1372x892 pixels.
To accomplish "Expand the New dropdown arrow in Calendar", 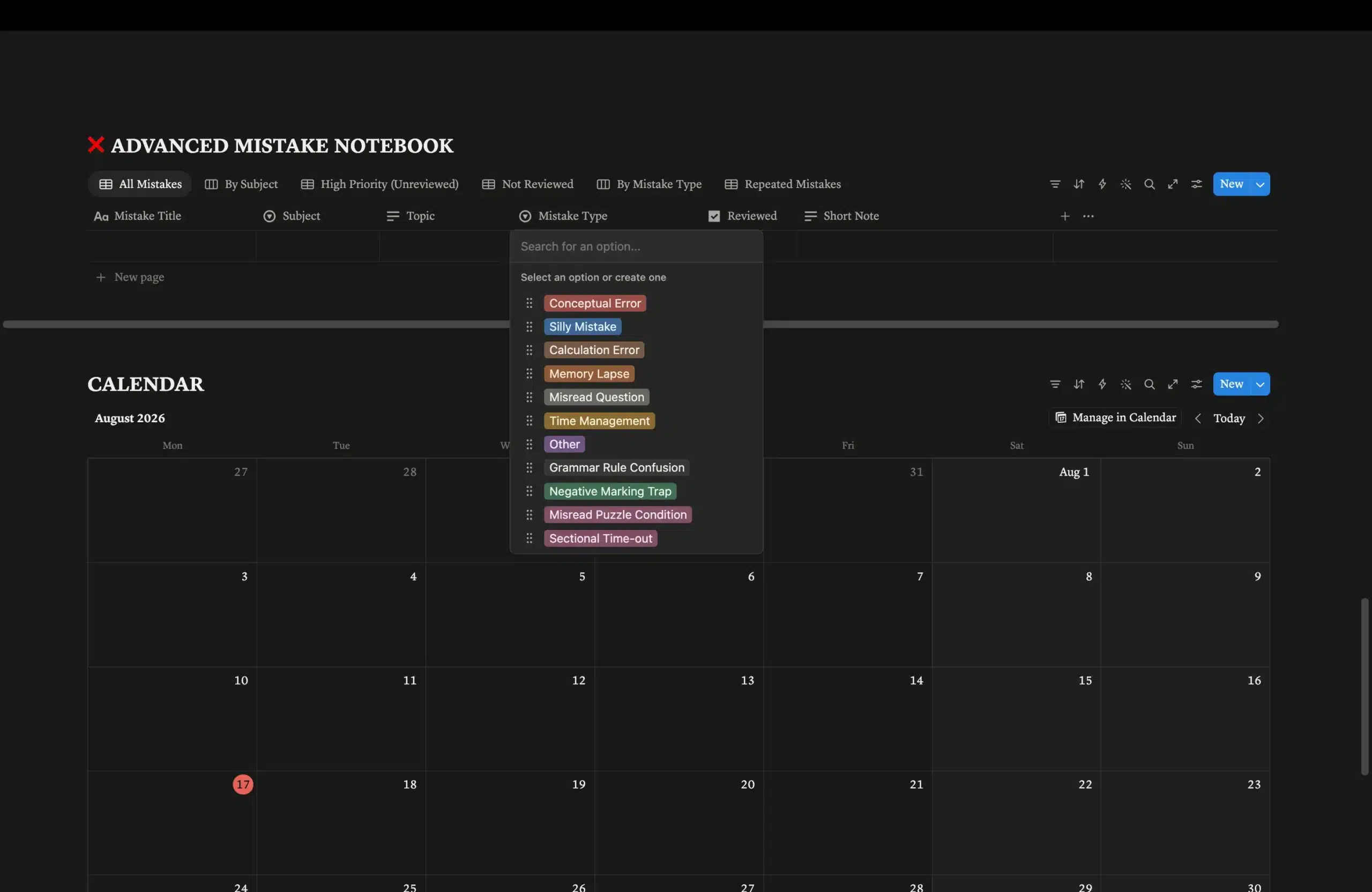I will (1260, 384).
